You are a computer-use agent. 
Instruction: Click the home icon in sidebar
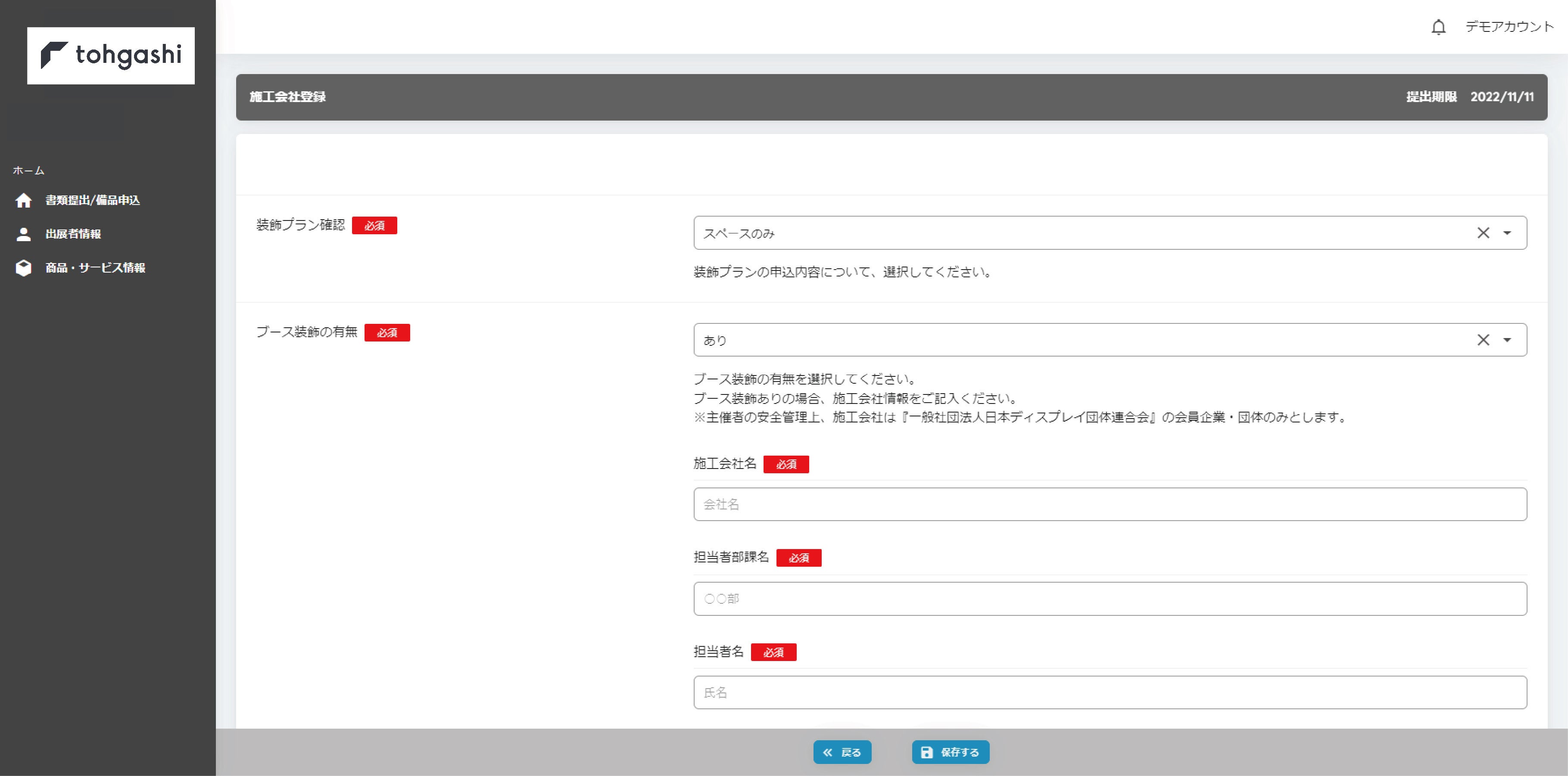click(24, 200)
